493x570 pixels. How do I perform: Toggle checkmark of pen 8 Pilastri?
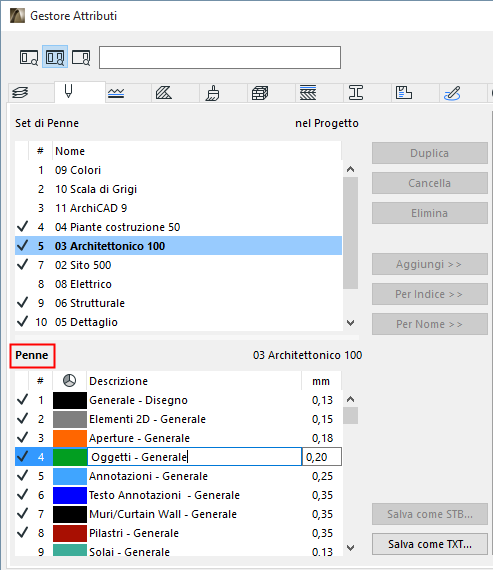[x=22, y=533]
